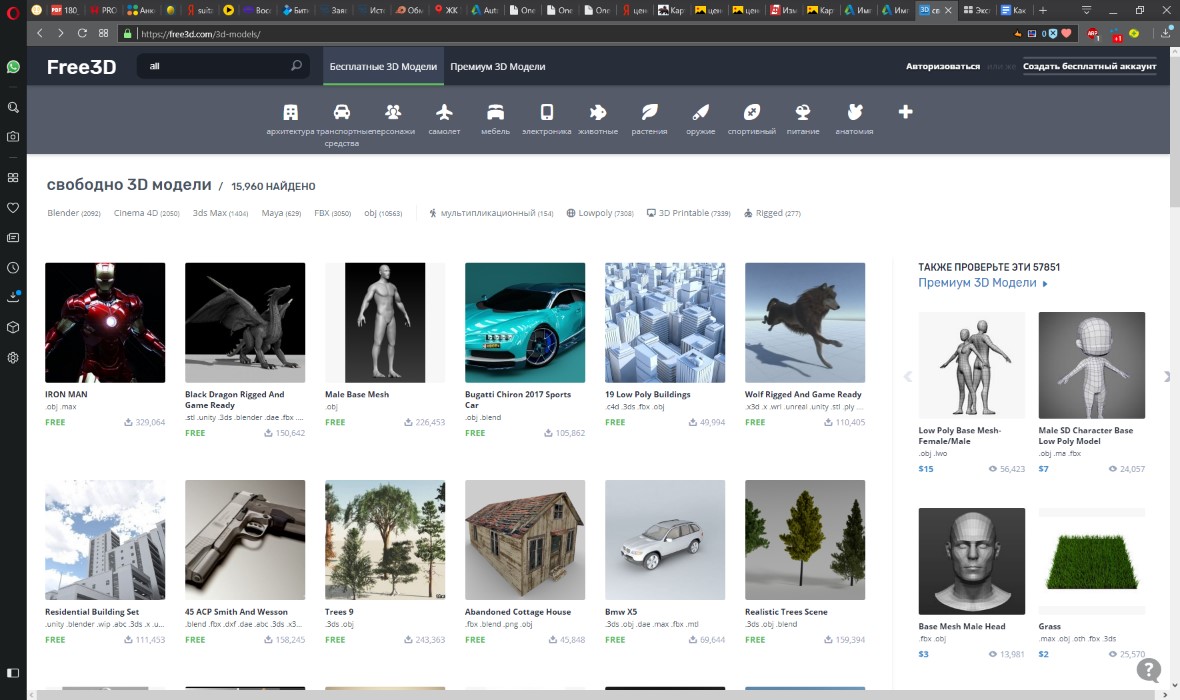This screenshot has height=700, width=1180.
Task: Open extensions cube in Opera sidebar
Action: pyautogui.click(x=13, y=327)
